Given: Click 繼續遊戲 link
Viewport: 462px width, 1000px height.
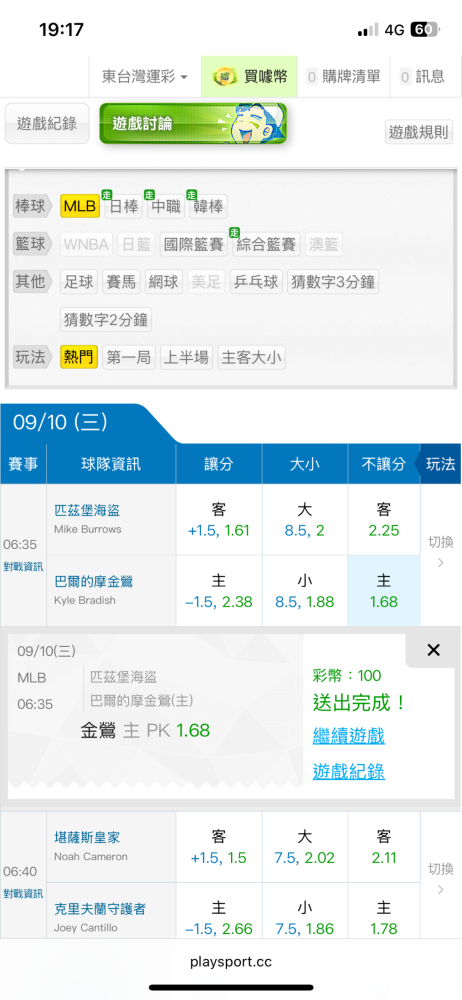Looking at the screenshot, I should [348, 736].
